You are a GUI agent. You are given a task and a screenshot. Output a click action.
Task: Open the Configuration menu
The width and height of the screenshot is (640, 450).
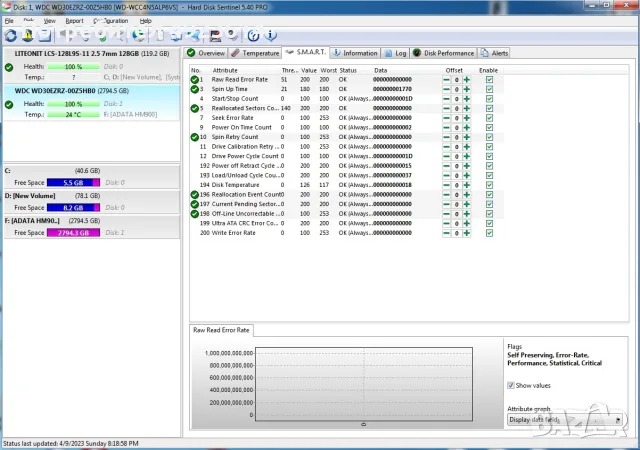click(111, 21)
